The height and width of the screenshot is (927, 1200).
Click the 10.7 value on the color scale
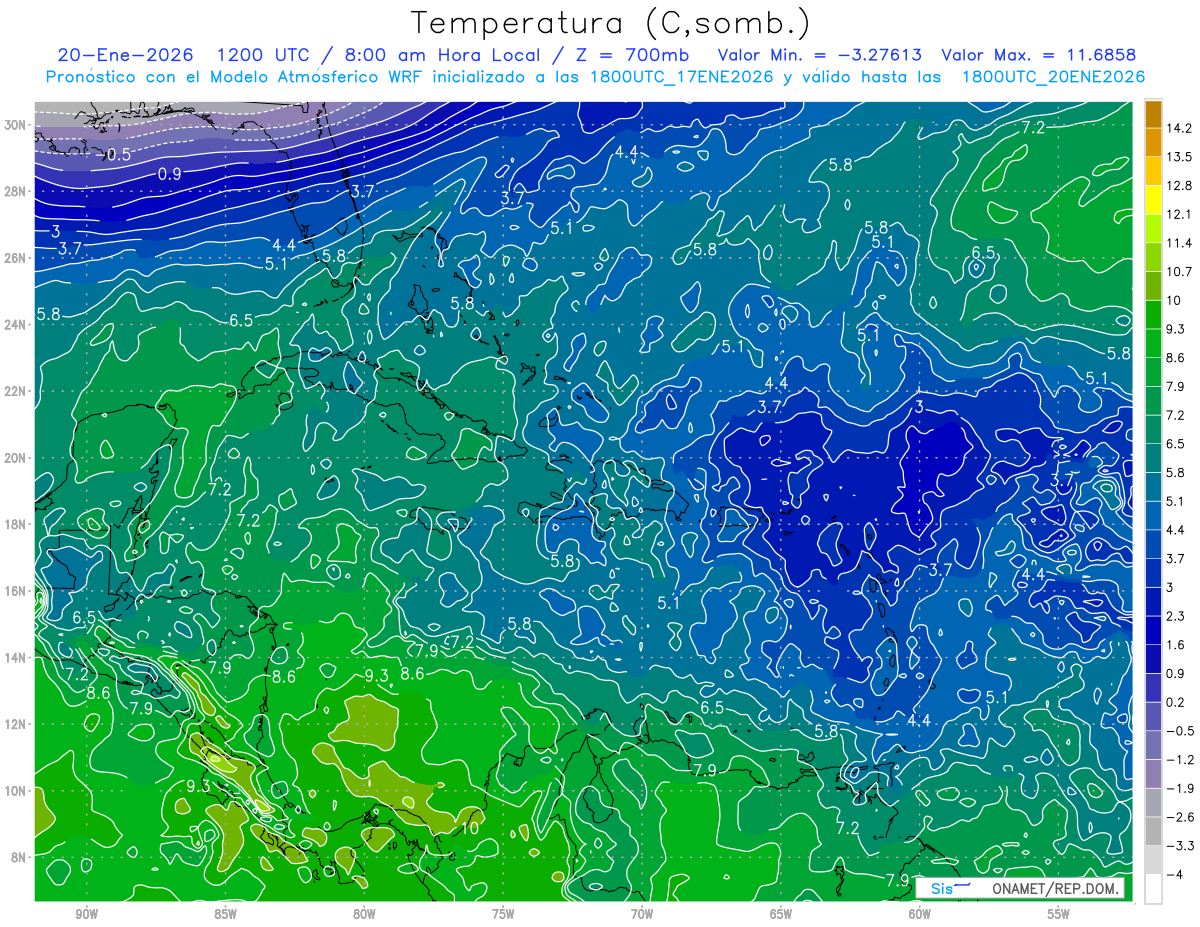(1179, 272)
